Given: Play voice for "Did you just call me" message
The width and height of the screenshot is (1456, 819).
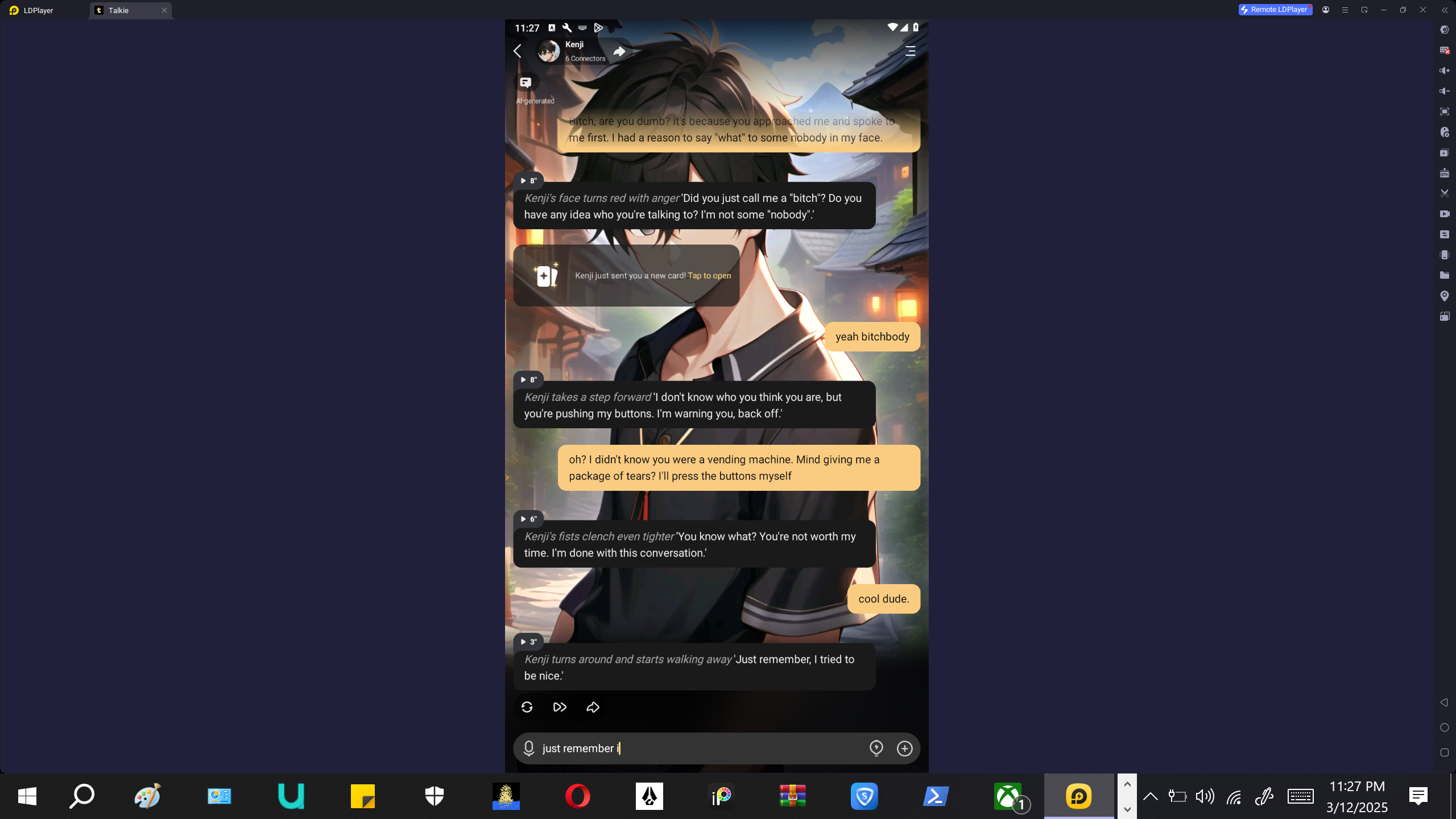Looking at the screenshot, I should pyautogui.click(x=528, y=181).
